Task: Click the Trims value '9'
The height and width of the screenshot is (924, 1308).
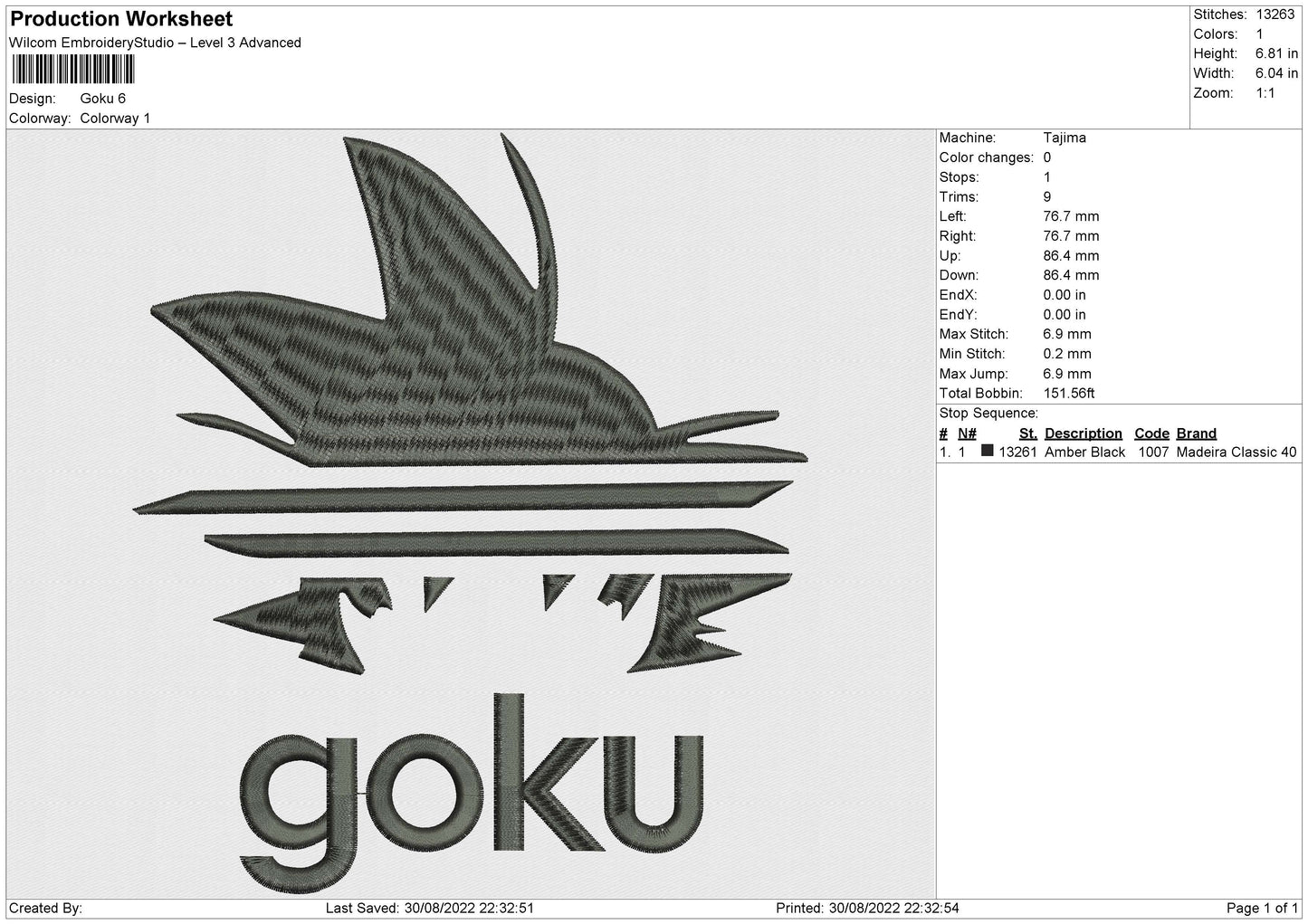Action: (1047, 196)
